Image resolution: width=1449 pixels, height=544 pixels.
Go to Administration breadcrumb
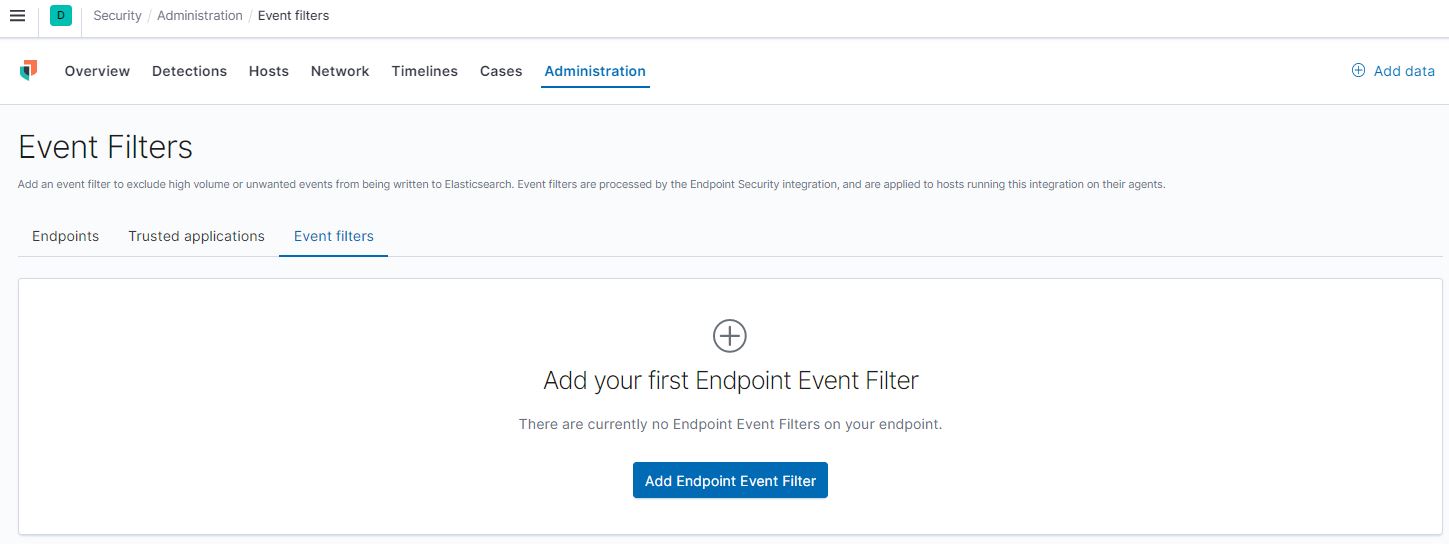(200, 16)
